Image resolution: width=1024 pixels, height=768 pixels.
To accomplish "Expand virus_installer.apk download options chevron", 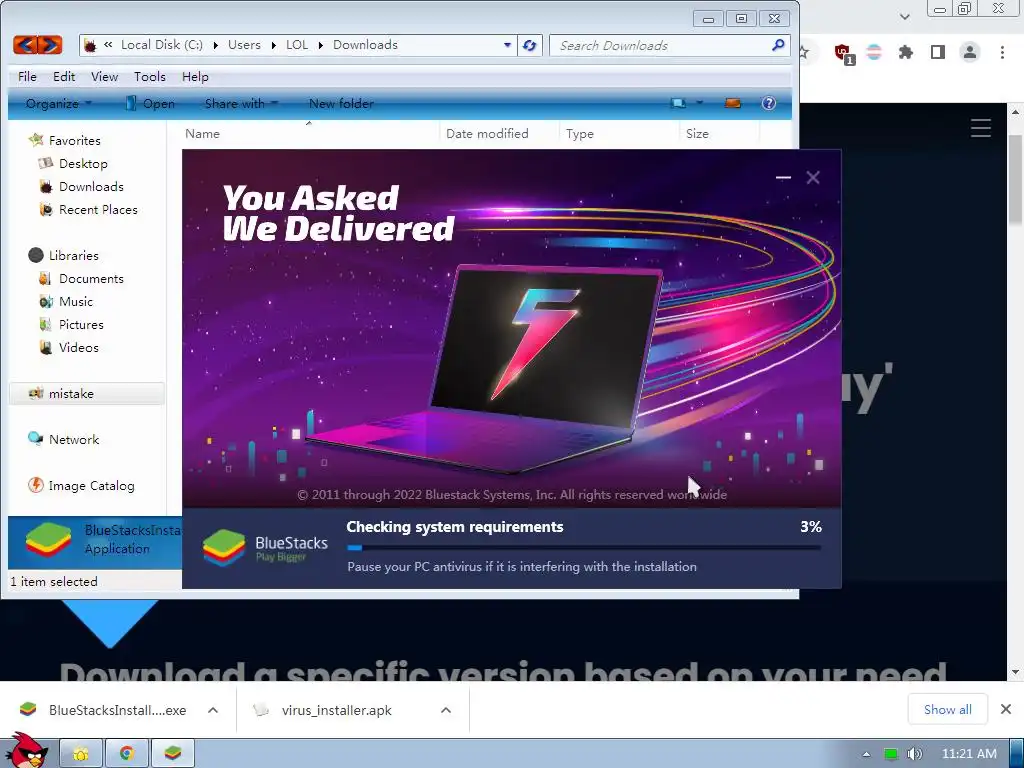I will (x=446, y=710).
